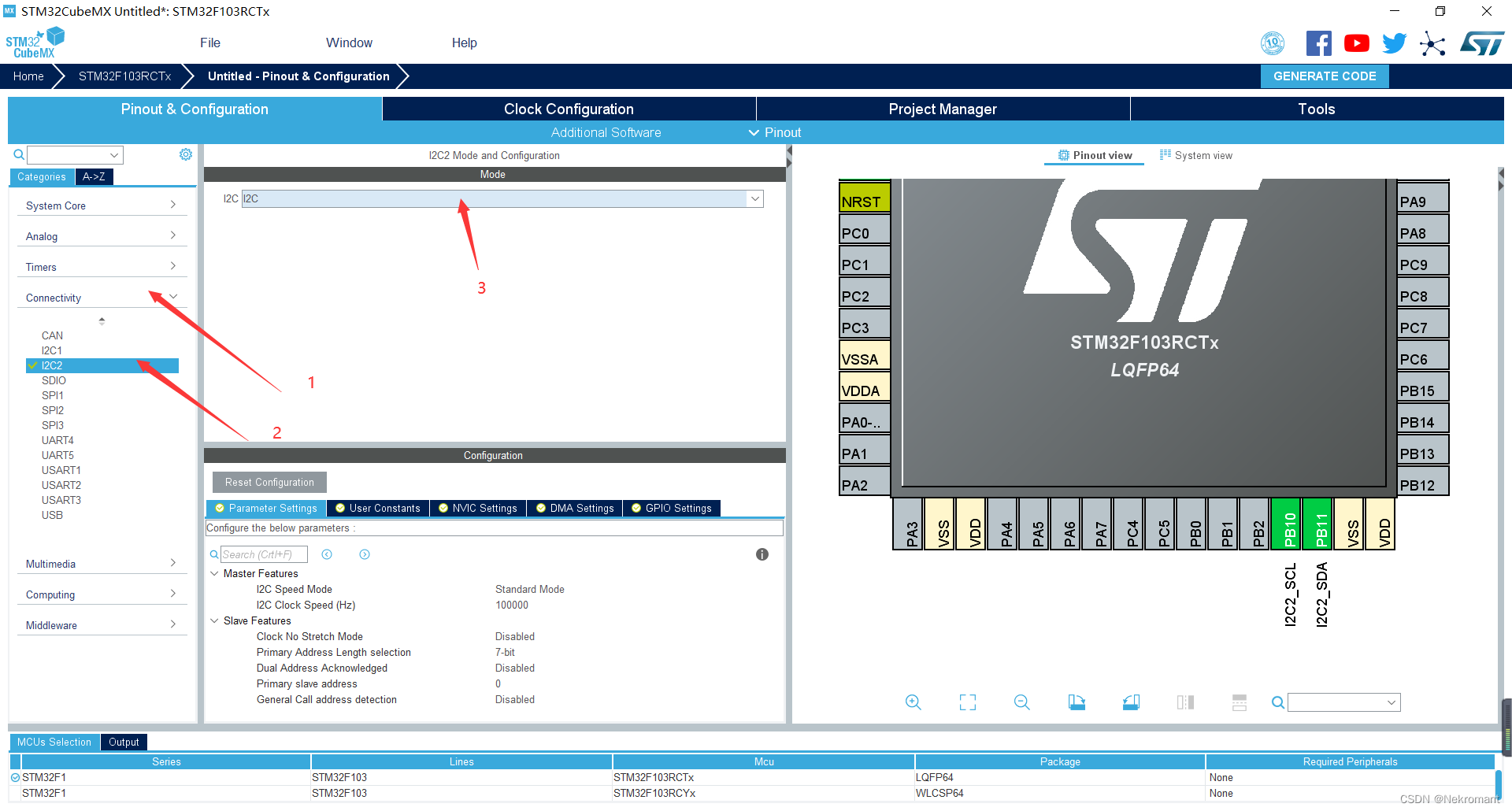The image size is (1512, 811).
Task: Select I2C1 in the connectivity list
Action: [52, 350]
